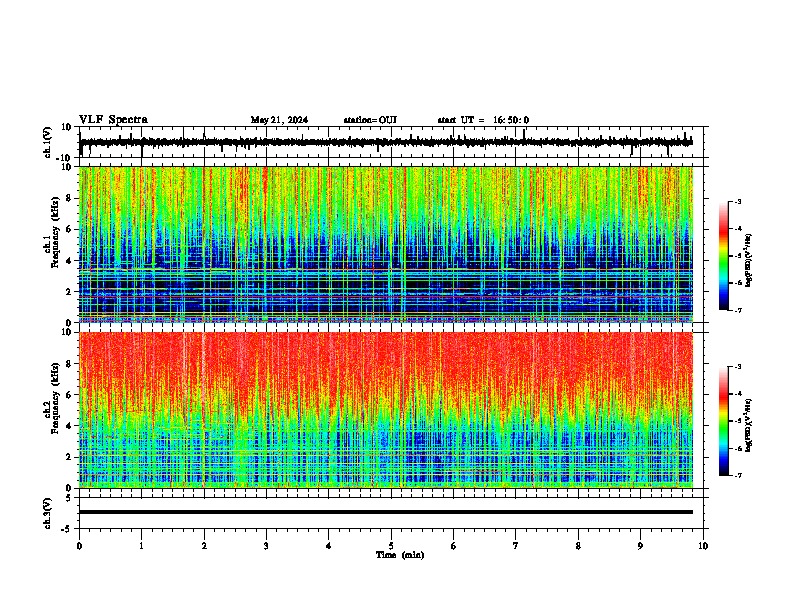Click ch.2 frequency axis 2 kHz tick label
The height and width of the screenshot is (612, 792).
(x=69, y=457)
